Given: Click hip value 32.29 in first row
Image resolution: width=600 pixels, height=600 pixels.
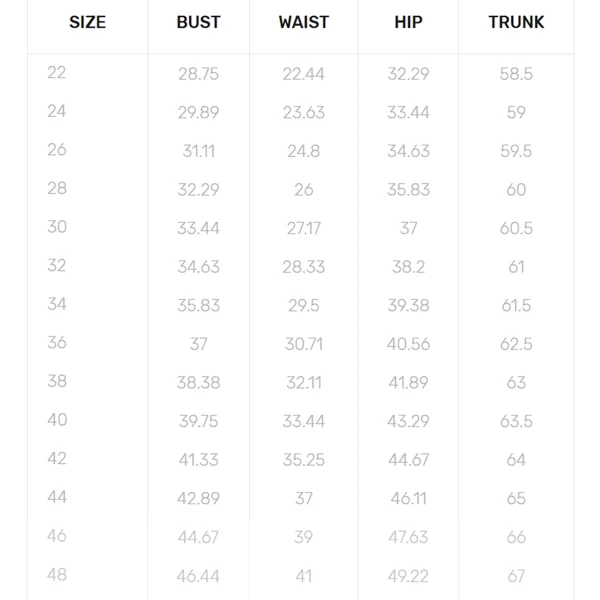Looking at the screenshot, I should pyautogui.click(x=408, y=74).
